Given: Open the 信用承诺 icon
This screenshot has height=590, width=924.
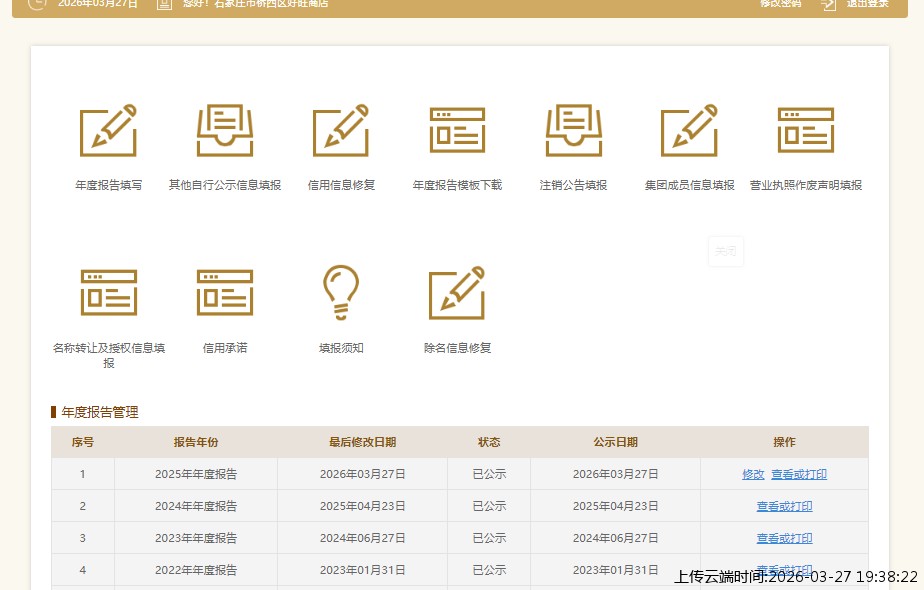Looking at the screenshot, I should pyautogui.click(x=224, y=292).
